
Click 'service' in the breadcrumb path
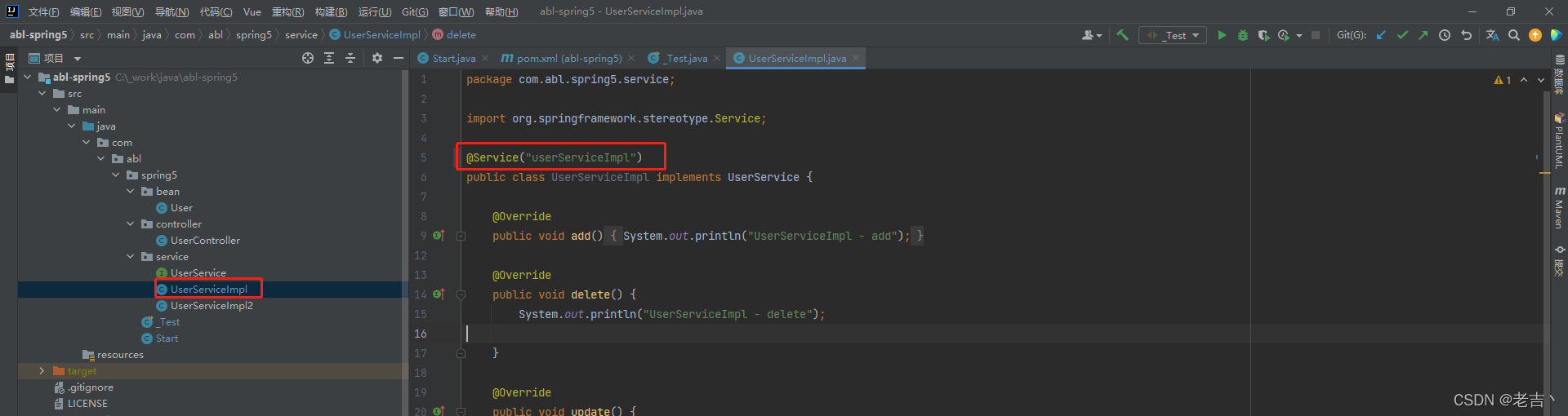pyautogui.click(x=301, y=34)
